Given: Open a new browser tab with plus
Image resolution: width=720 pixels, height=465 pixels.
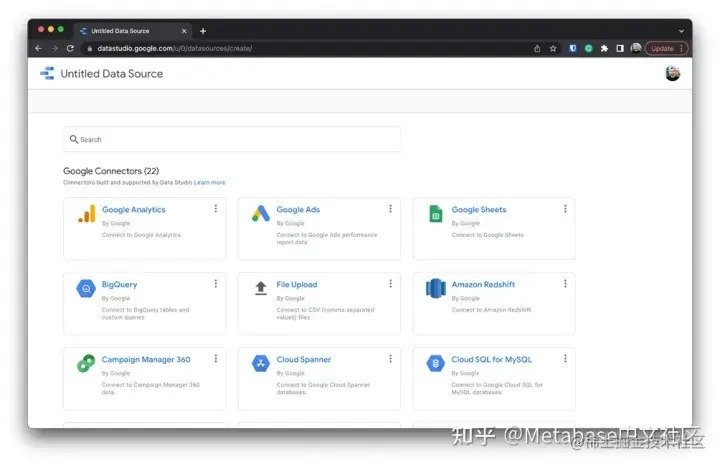Looking at the screenshot, I should point(203,31).
